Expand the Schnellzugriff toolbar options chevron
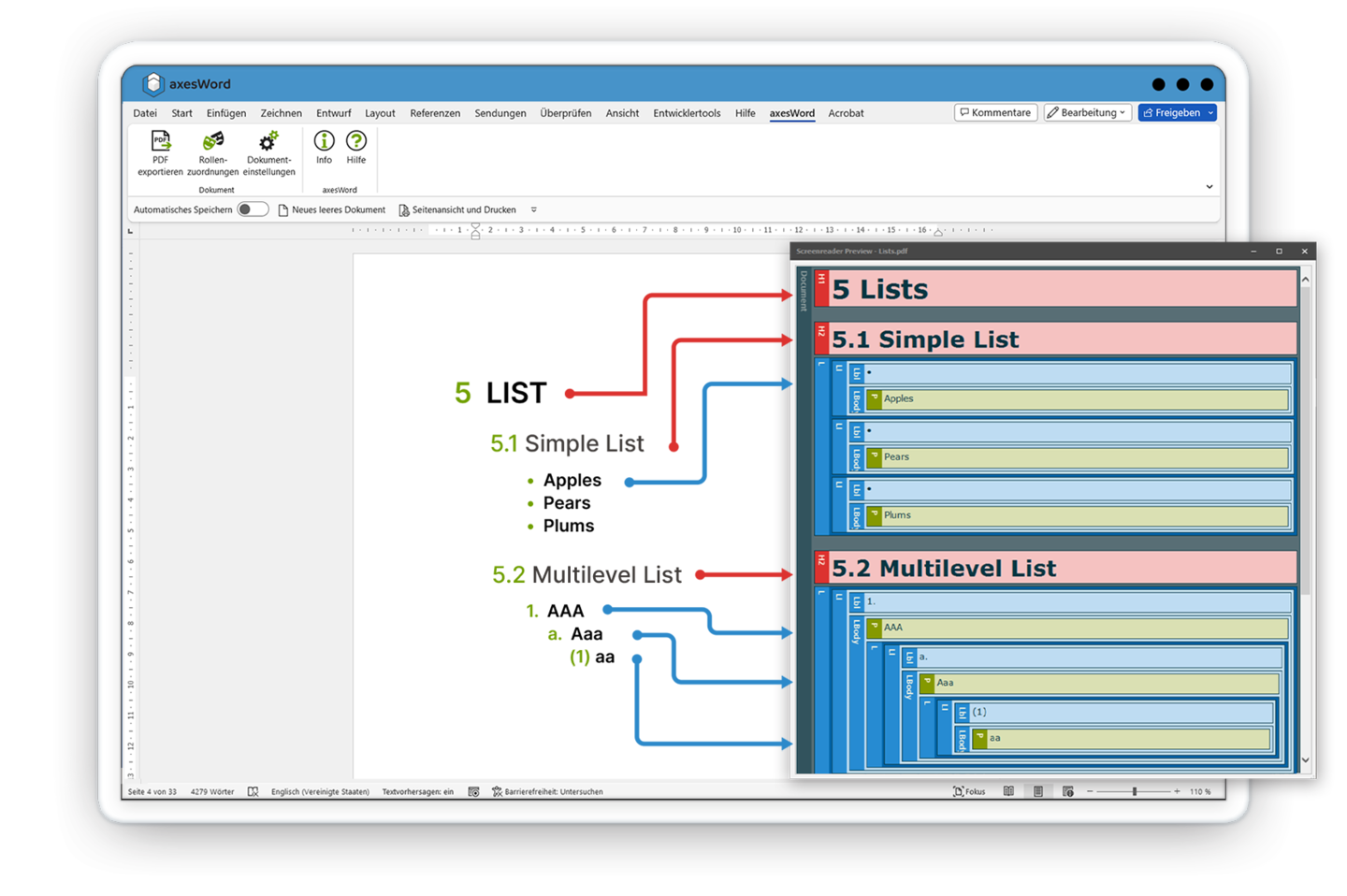This screenshot has width=1347, height=896. click(x=533, y=210)
